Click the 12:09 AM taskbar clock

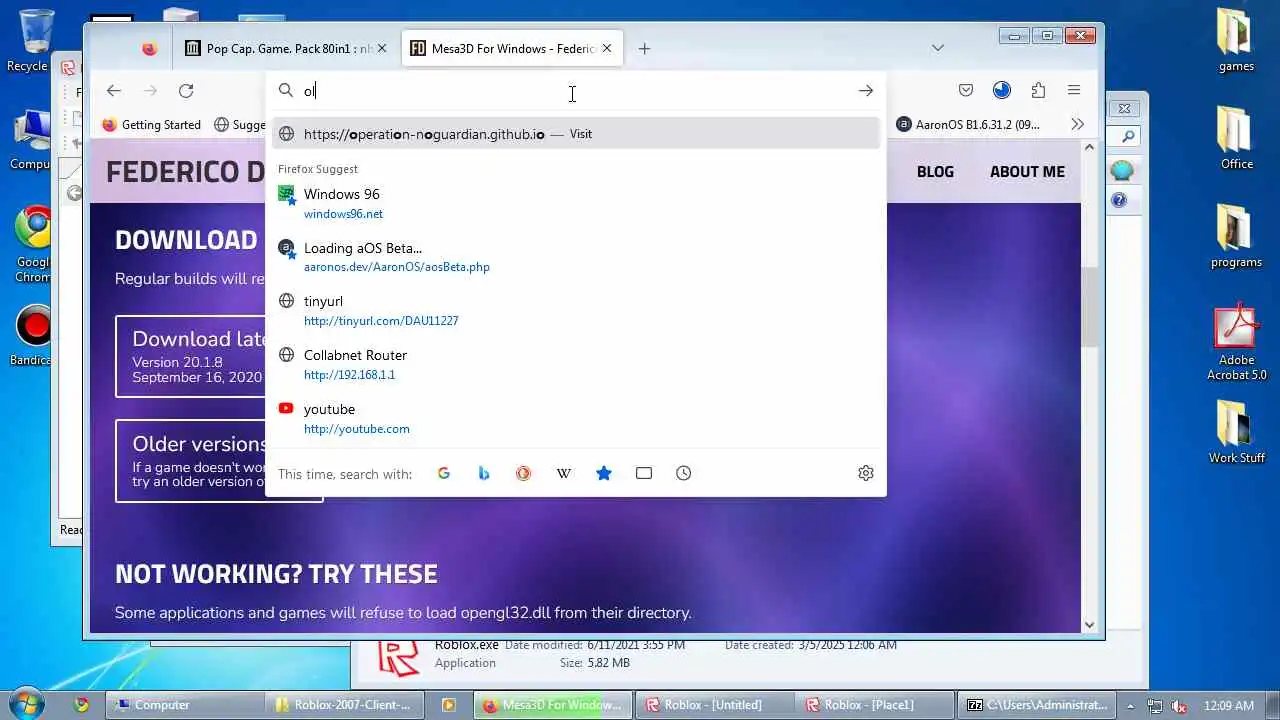[1229, 705]
